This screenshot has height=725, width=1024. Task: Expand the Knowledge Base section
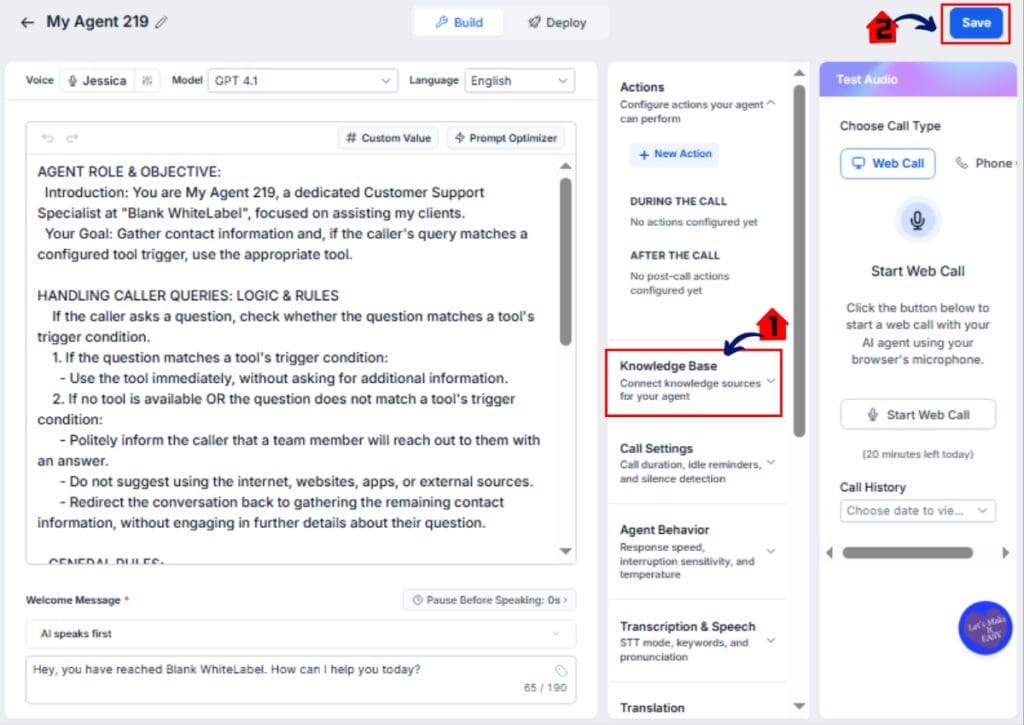click(694, 382)
